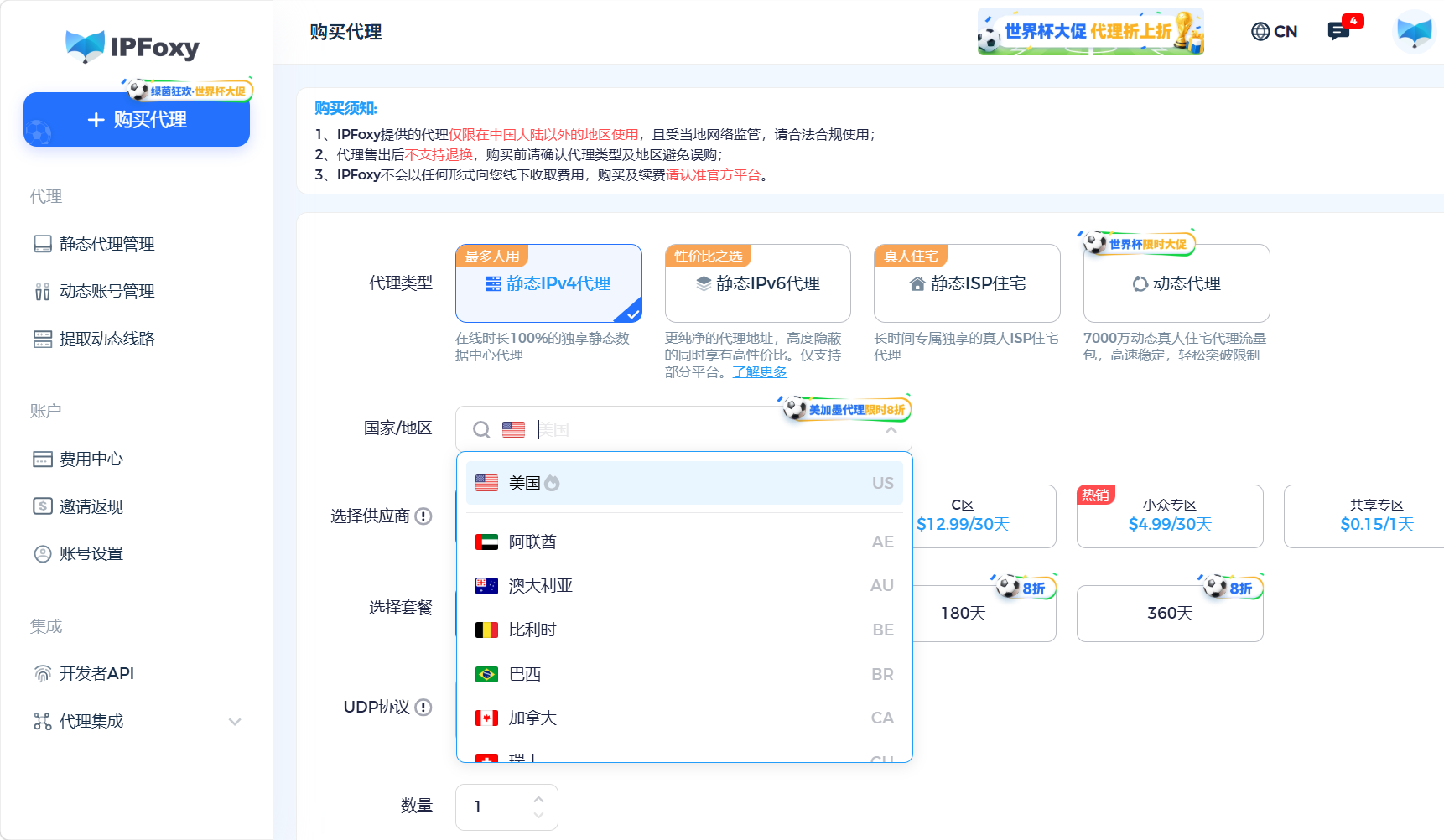This screenshot has height=840, width=1444.
Task: Click the 8折 badge on 360天 card
Action: 1231,588
